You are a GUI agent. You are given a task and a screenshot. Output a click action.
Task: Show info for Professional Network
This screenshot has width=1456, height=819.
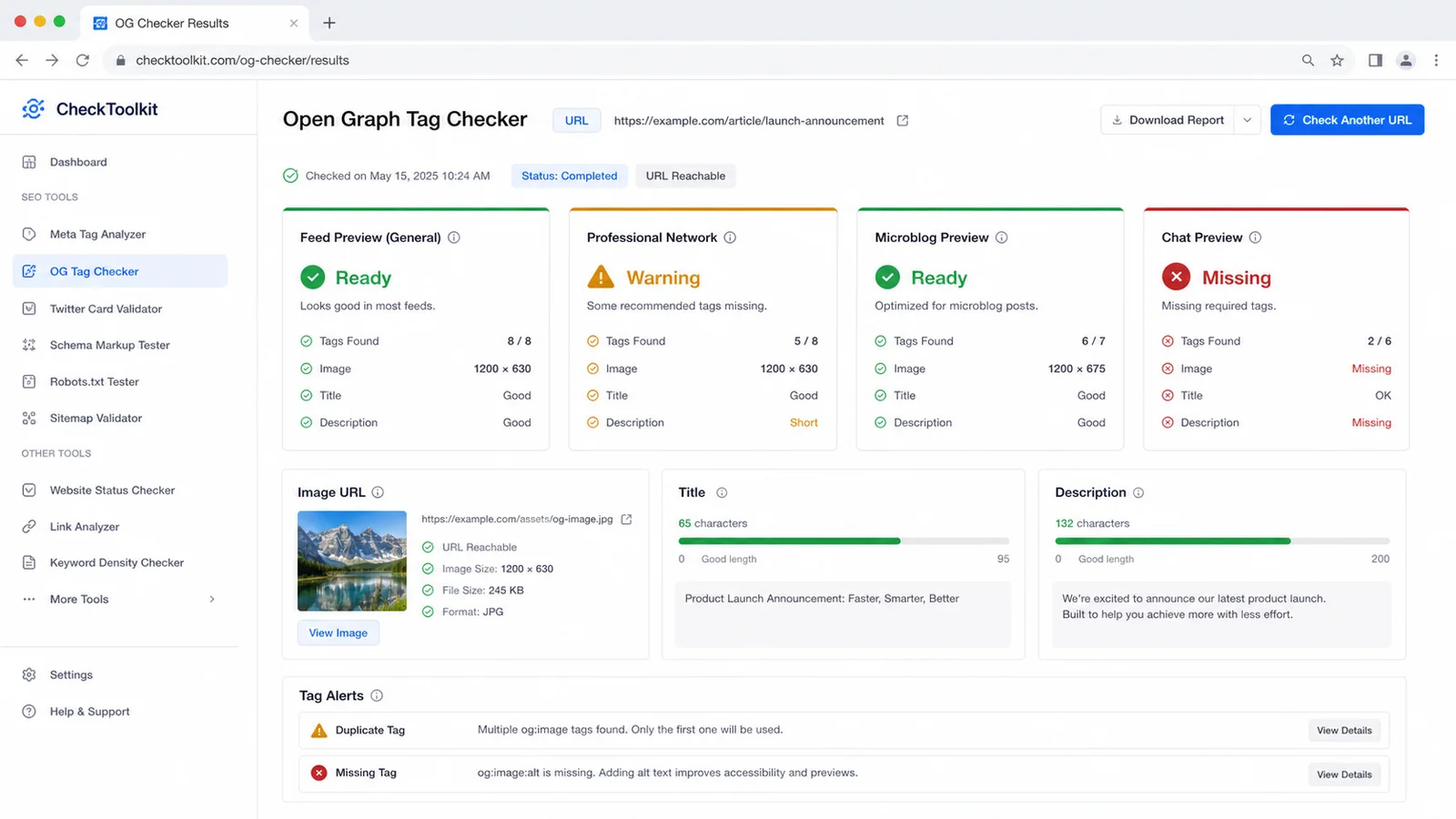point(730,238)
